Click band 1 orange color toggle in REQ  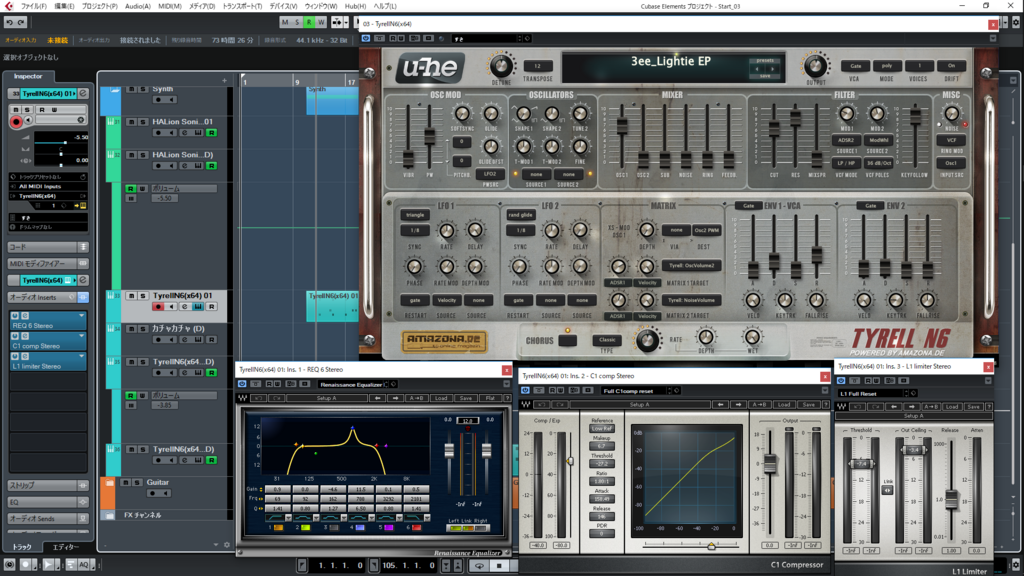point(279,528)
